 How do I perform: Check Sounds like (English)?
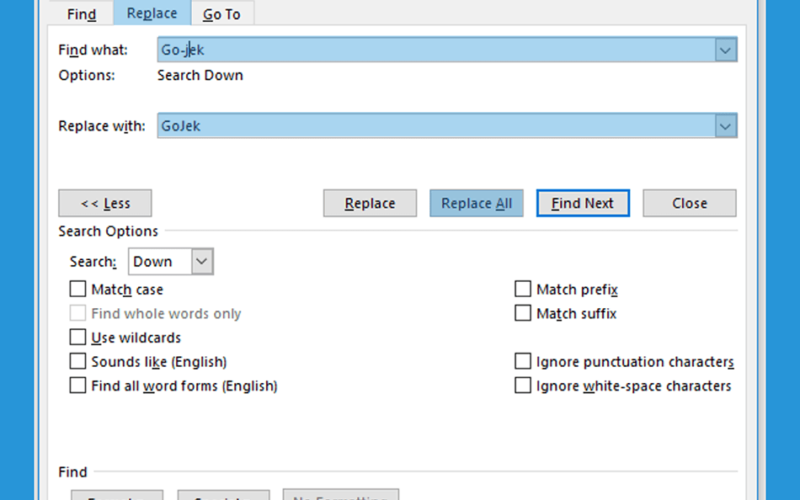pyautogui.click(x=78, y=361)
